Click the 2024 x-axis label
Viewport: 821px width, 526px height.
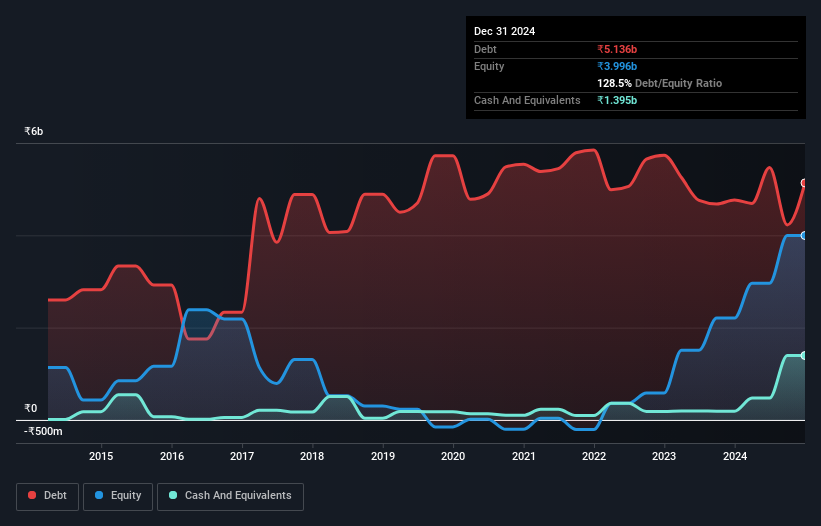point(735,456)
